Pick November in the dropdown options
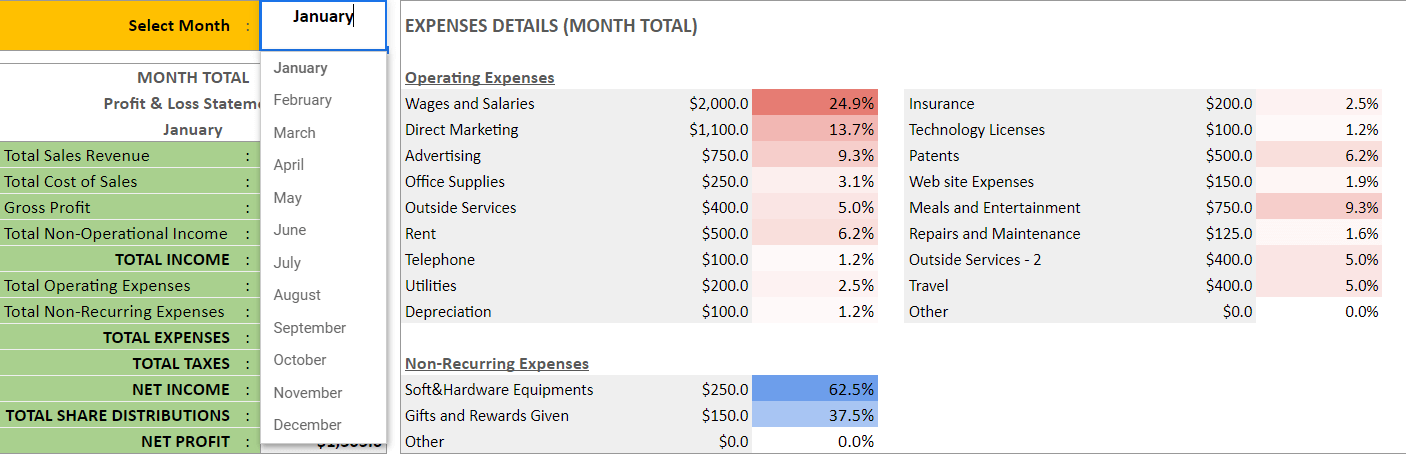Image resolution: width=1406 pixels, height=454 pixels. pos(308,393)
